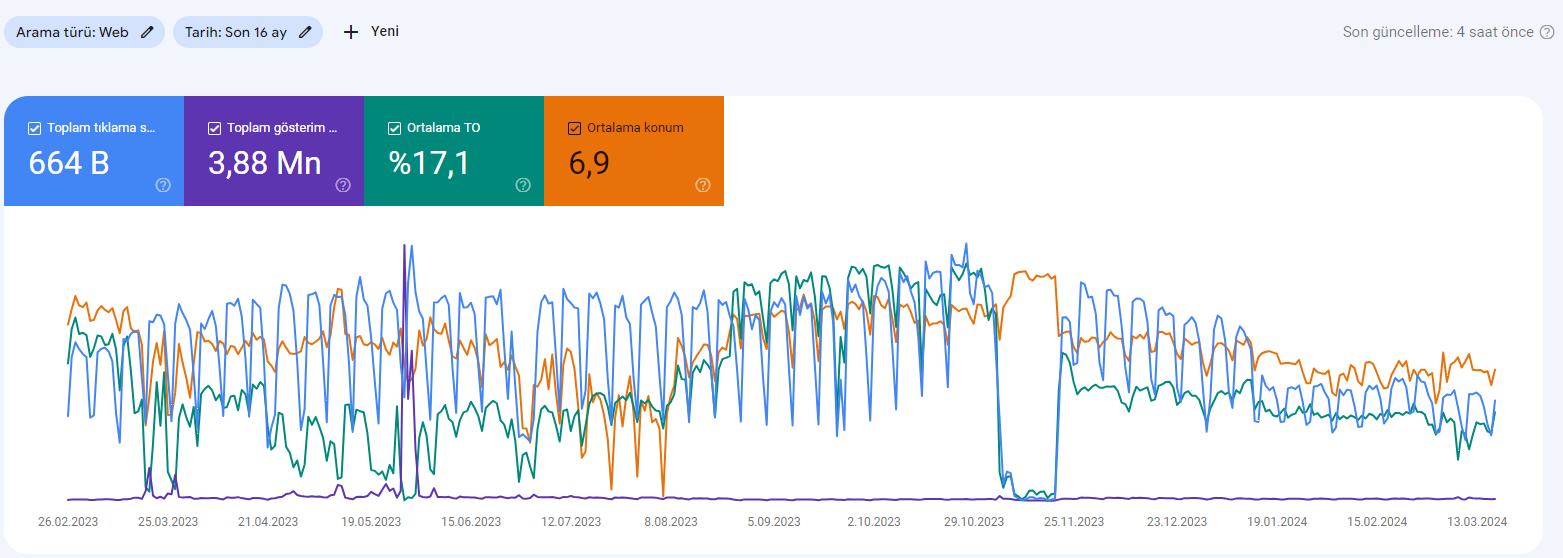The height and width of the screenshot is (558, 1563).
Task: Edit the Arama türü: Web filter pencil
Action: 147,32
